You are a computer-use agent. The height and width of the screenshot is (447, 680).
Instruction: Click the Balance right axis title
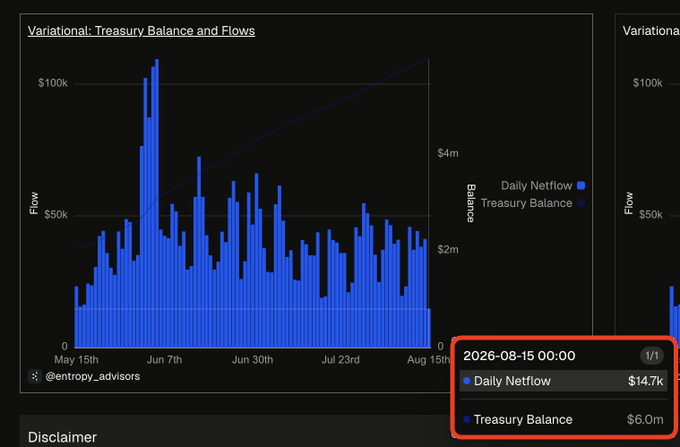coord(471,203)
